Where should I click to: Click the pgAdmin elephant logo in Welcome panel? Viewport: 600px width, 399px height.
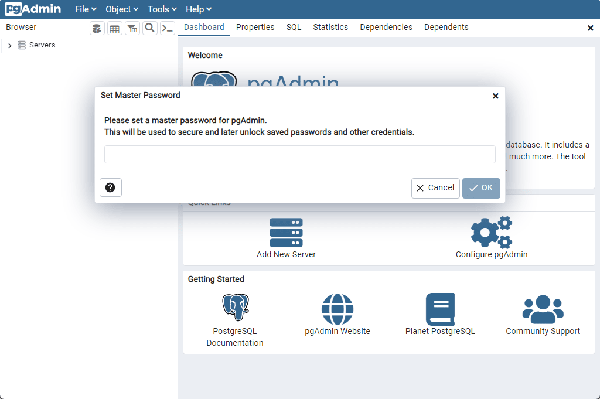(x=214, y=79)
